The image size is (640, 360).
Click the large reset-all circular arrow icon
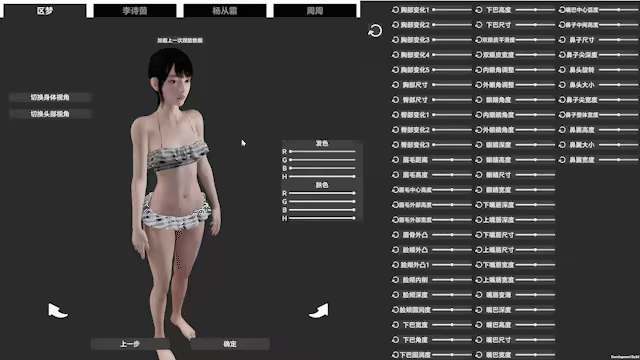[x=375, y=31]
